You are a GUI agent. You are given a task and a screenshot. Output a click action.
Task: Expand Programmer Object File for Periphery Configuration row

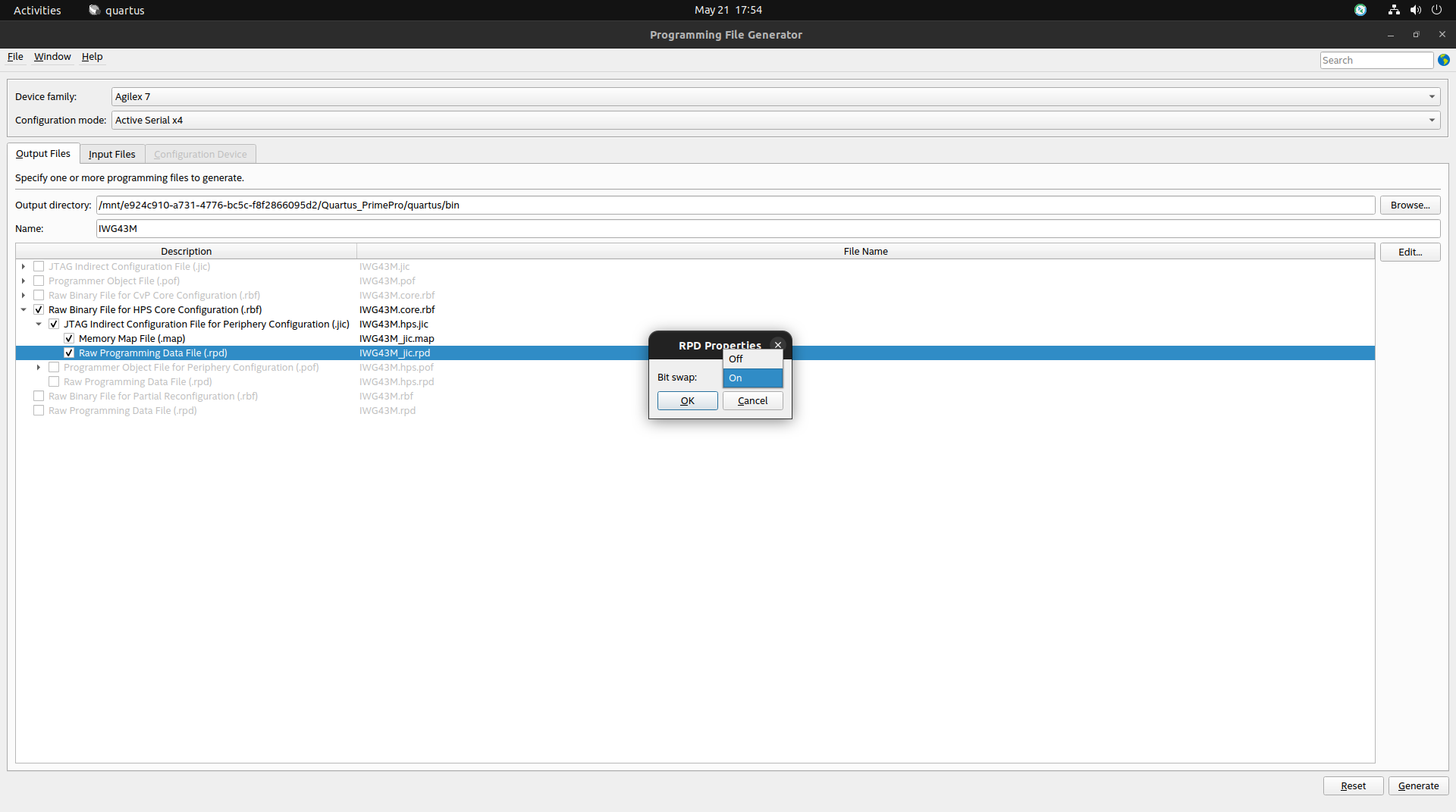(x=39, y=367)
